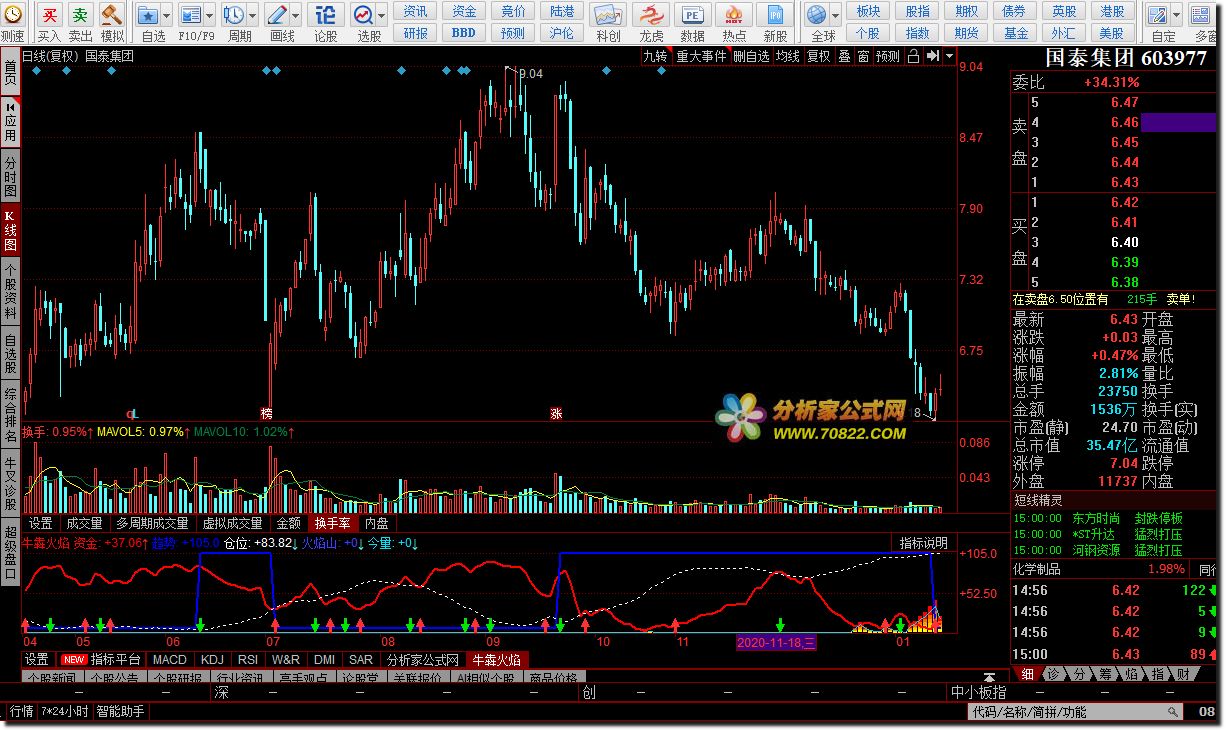Toggle 重大事件 major events display
This screenshot has width=1226, height=730.
[x=701, y=57]
